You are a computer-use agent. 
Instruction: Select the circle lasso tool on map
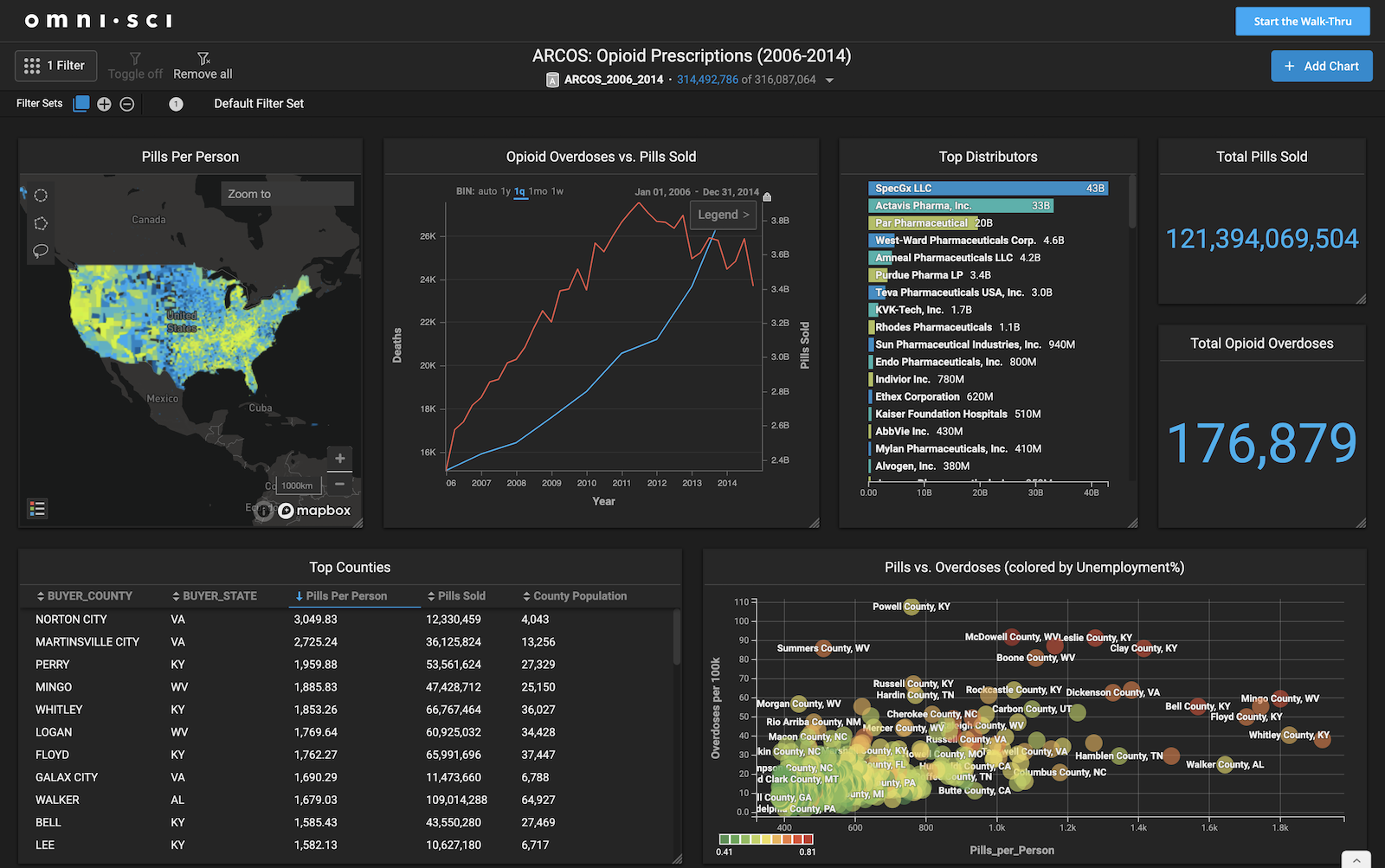pyautogui.click(x=41, y=196)
